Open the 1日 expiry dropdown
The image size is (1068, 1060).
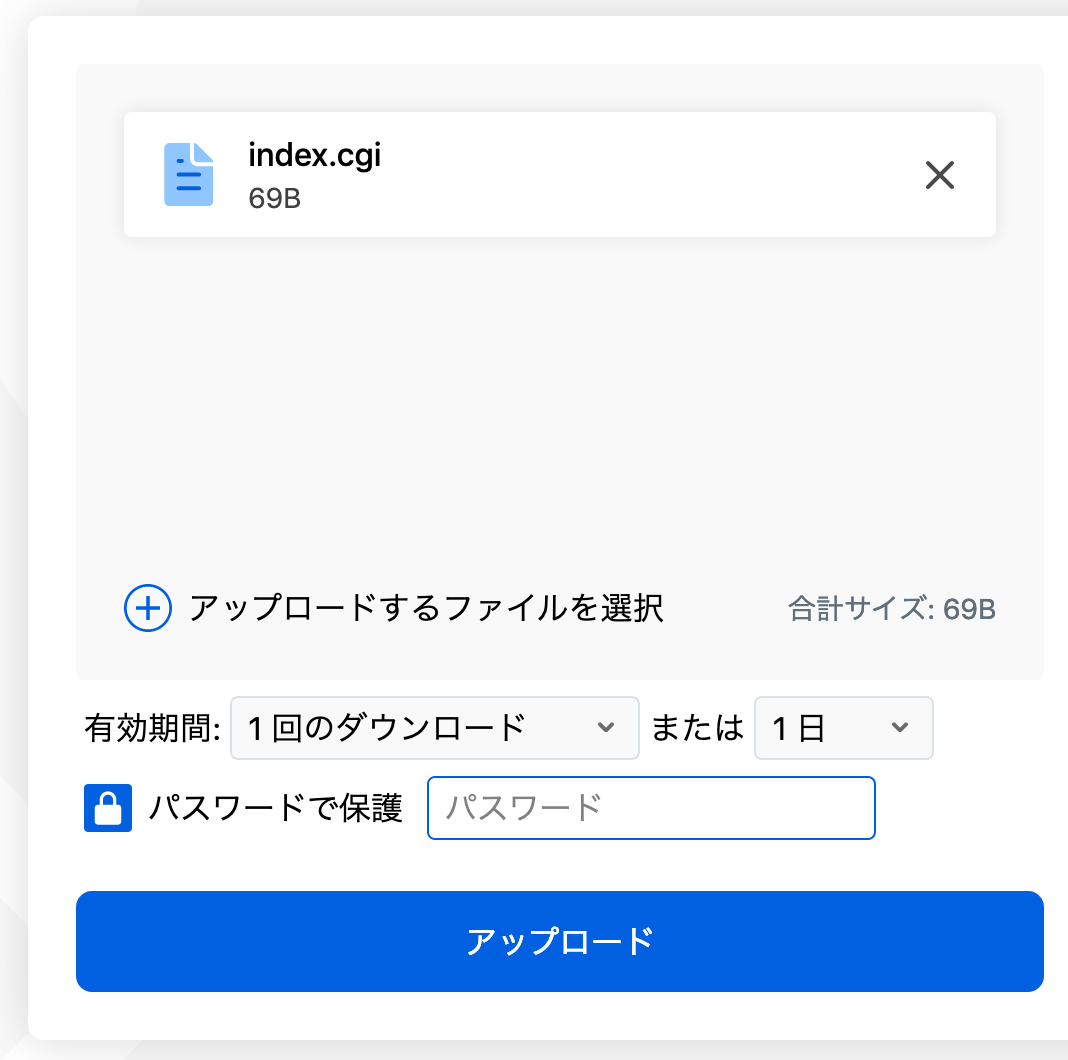pyautogui.click(x=843, y=728)
